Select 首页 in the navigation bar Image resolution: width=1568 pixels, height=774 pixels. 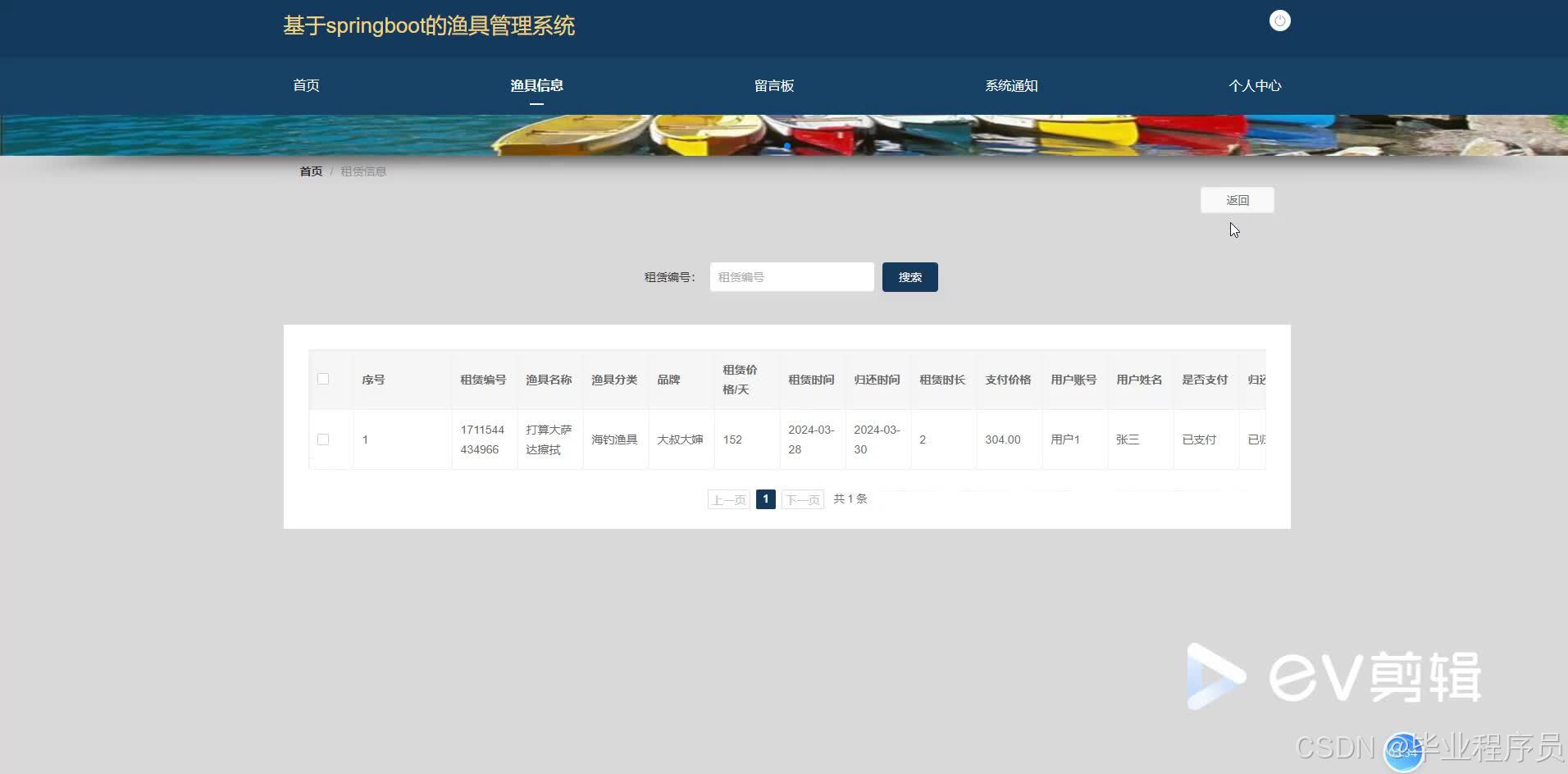(x=305, y=85)
